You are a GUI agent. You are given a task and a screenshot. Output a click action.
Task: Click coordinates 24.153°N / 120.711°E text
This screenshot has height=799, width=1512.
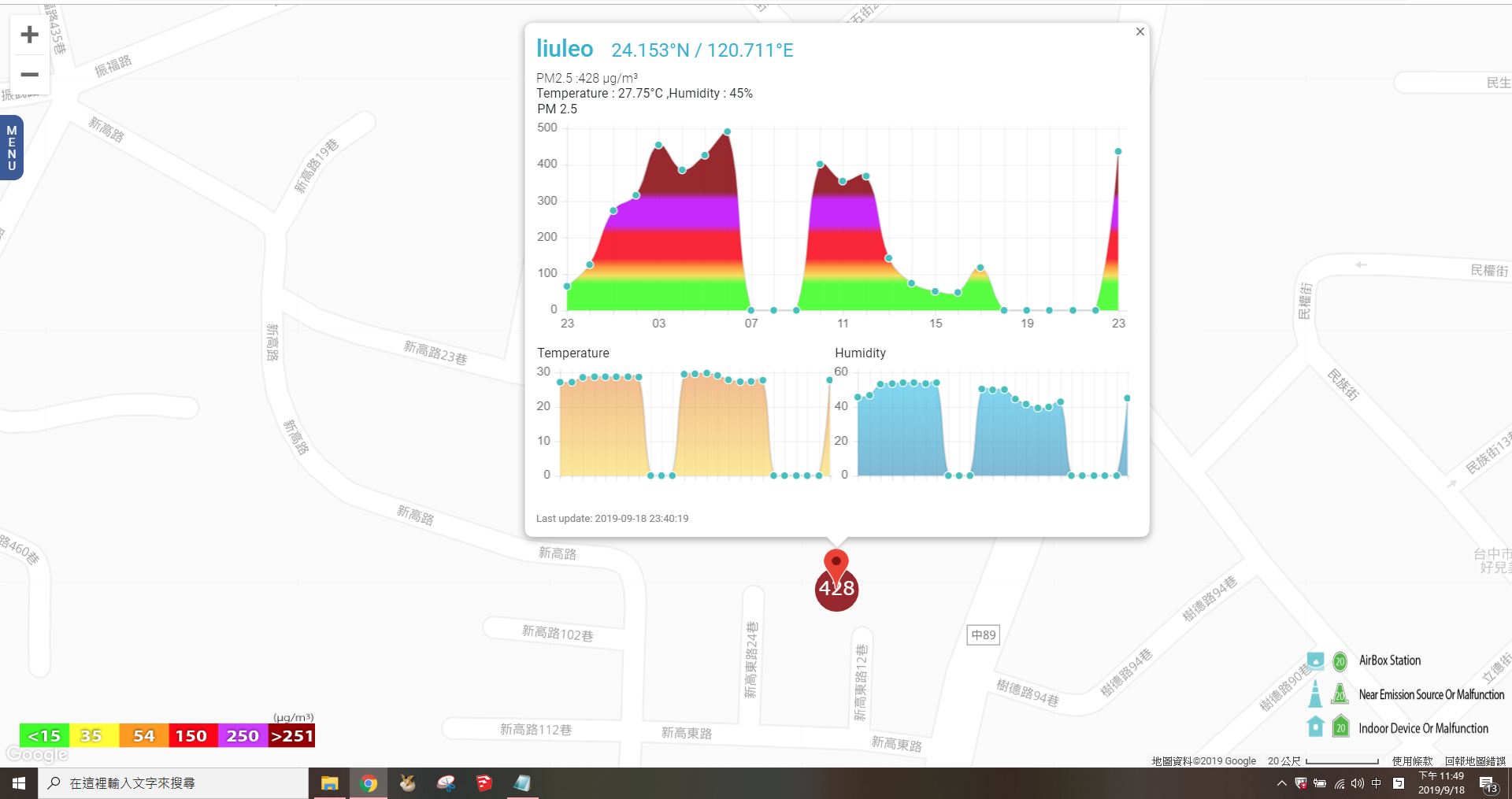pos(702,50)
